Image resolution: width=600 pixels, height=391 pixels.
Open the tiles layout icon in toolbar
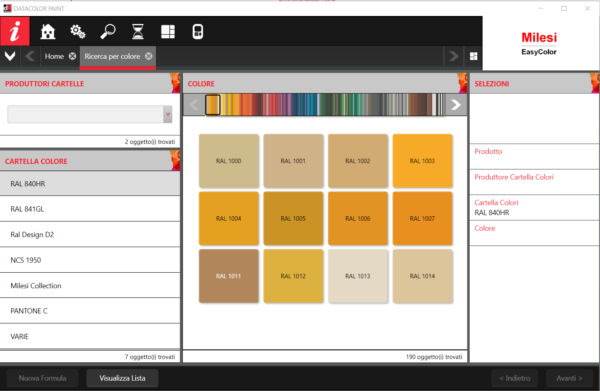pyautogui.click(x=168, y=31)
